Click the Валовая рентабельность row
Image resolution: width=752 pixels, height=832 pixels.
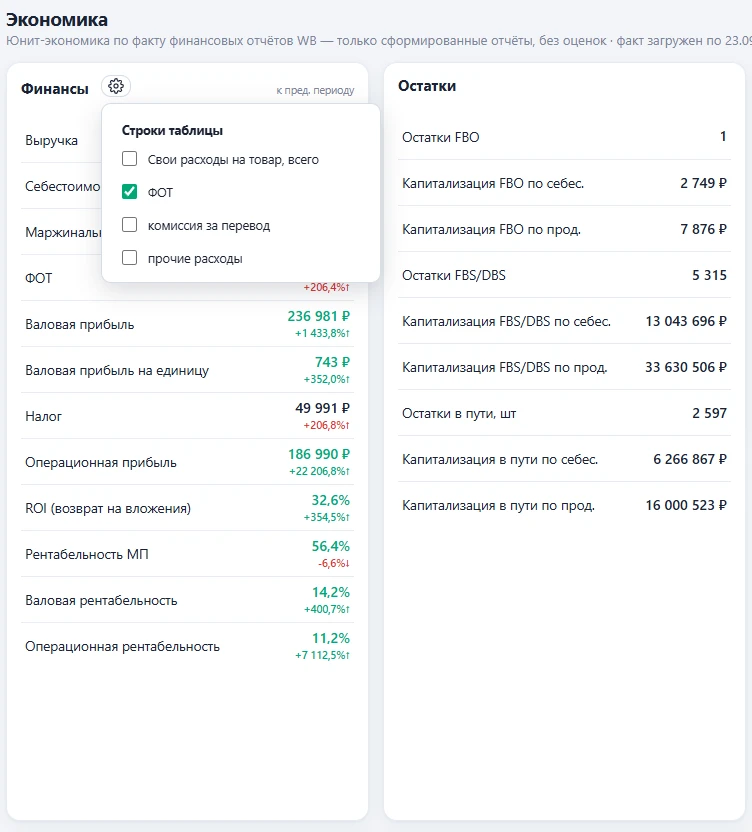(187, 600)
